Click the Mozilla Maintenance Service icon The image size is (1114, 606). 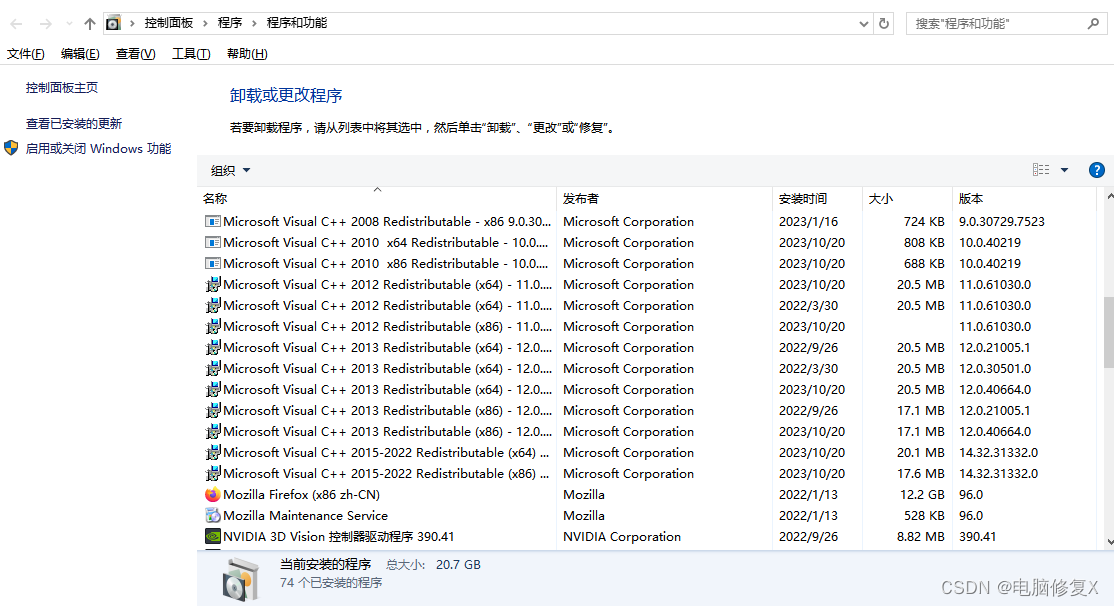(212, 516)
